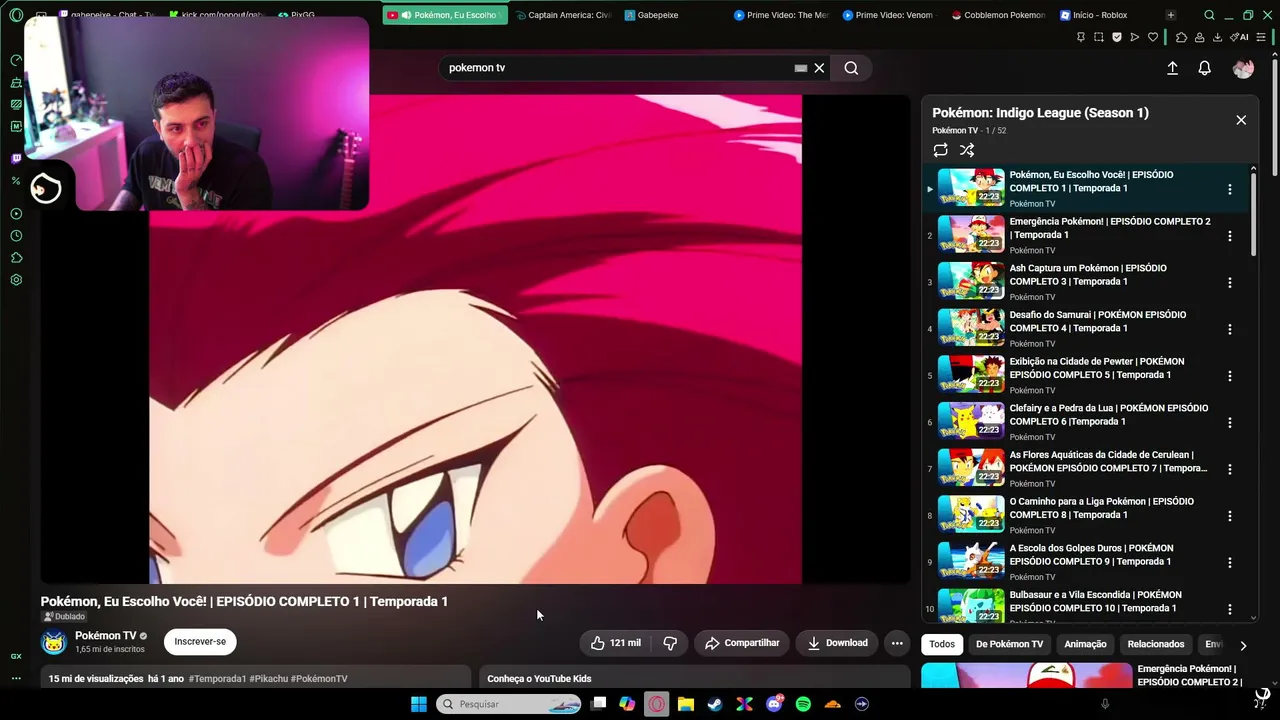
Task: Switch to Prime Video: Venom tab
Action: pyautogui.click(x=888, y=15)
